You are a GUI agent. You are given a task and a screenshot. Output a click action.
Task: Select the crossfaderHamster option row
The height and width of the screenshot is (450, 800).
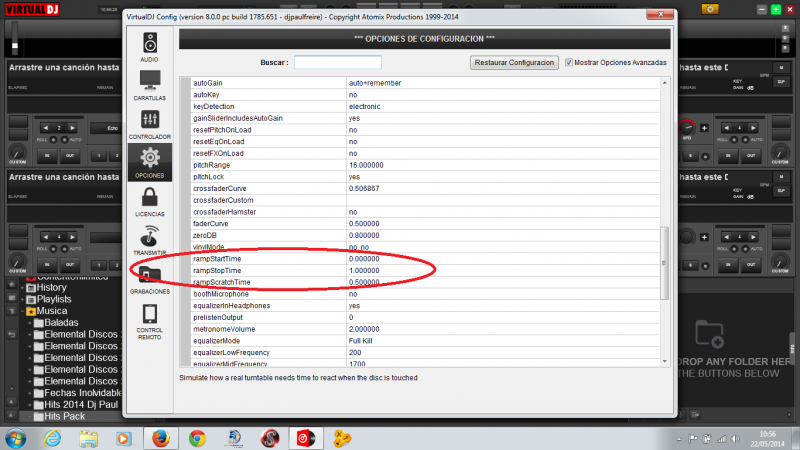[424, 212]
